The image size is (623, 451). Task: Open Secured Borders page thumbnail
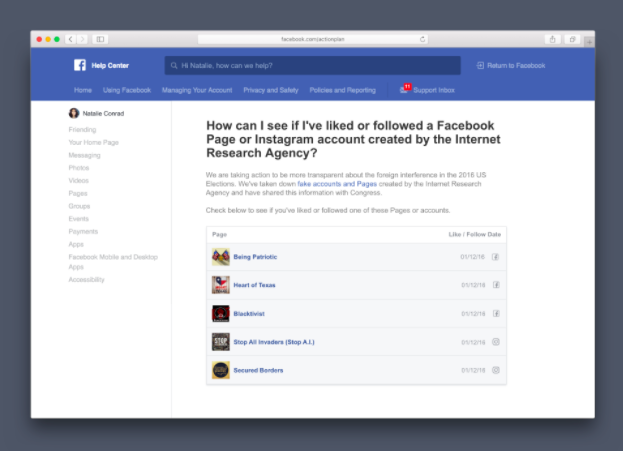tap(221, 370)
